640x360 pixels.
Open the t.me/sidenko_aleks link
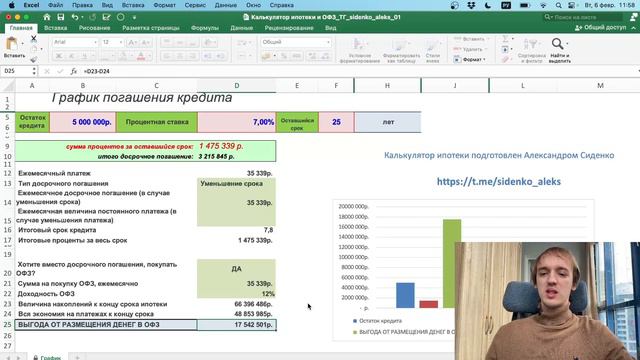pyautogui.click(x=499, y=182)
